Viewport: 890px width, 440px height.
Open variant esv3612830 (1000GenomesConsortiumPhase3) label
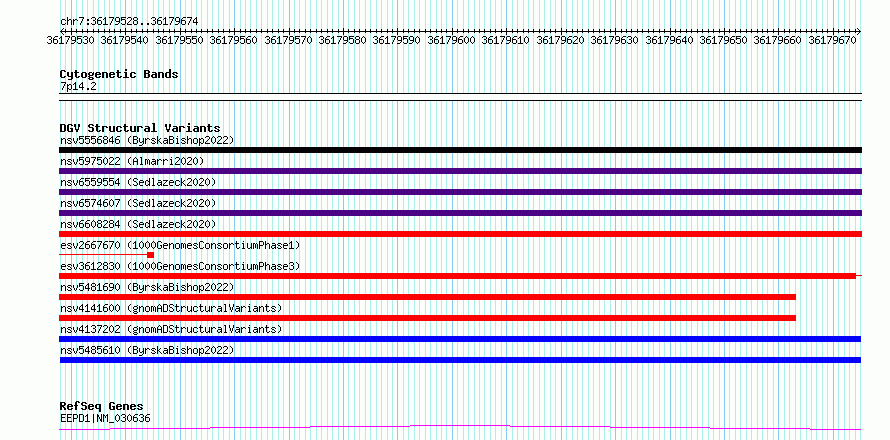tap(180, 266)
